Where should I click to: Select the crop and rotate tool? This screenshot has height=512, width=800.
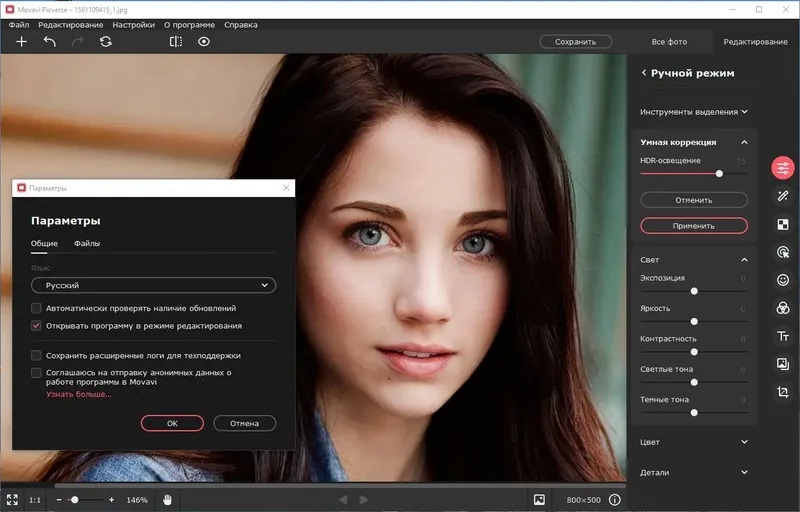pyautogui.click(x=783, y=392)
